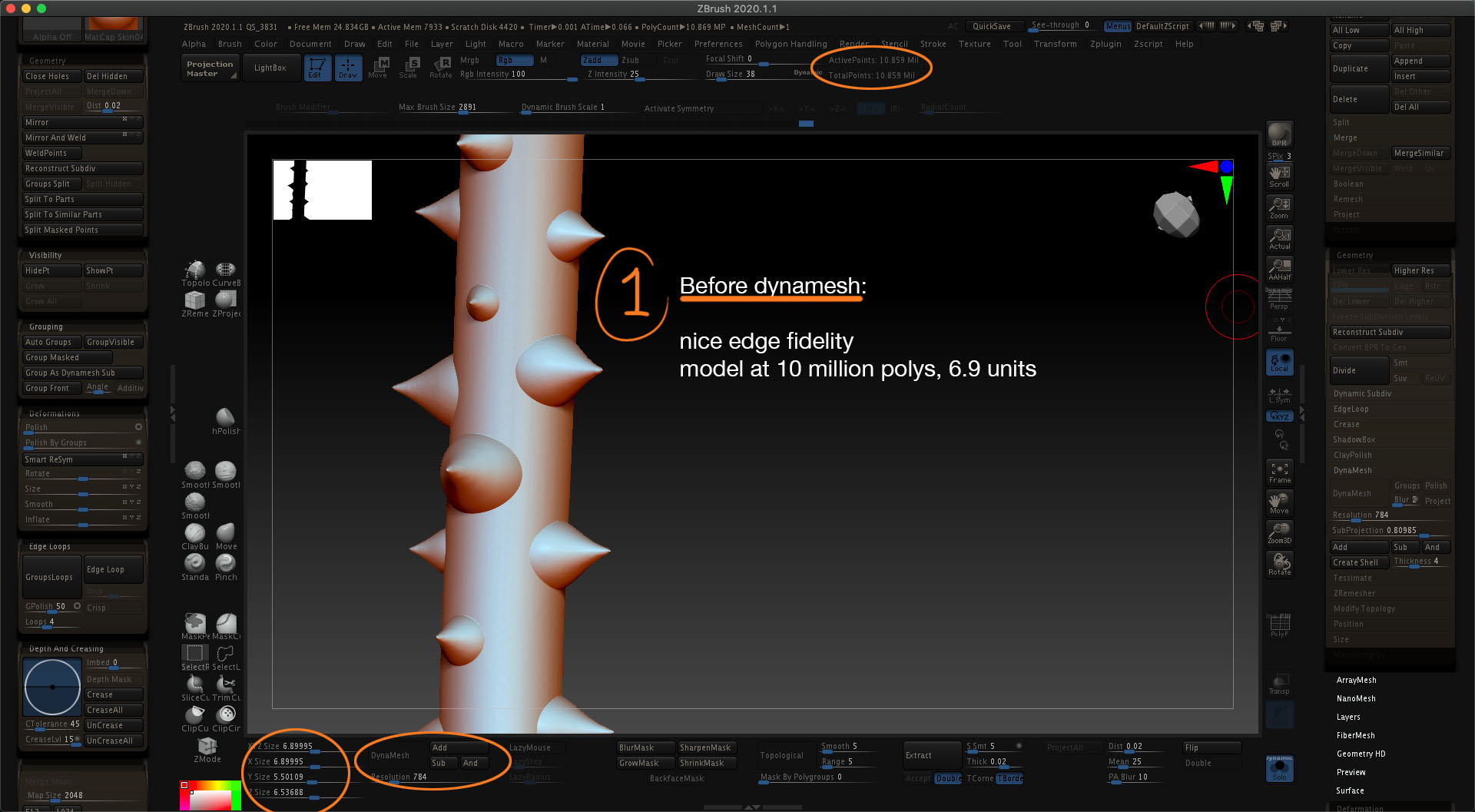This screenshot has height=812, width=1475.
Task: Expand the FiberMesh subpalette
Action: pos(1355,735)
